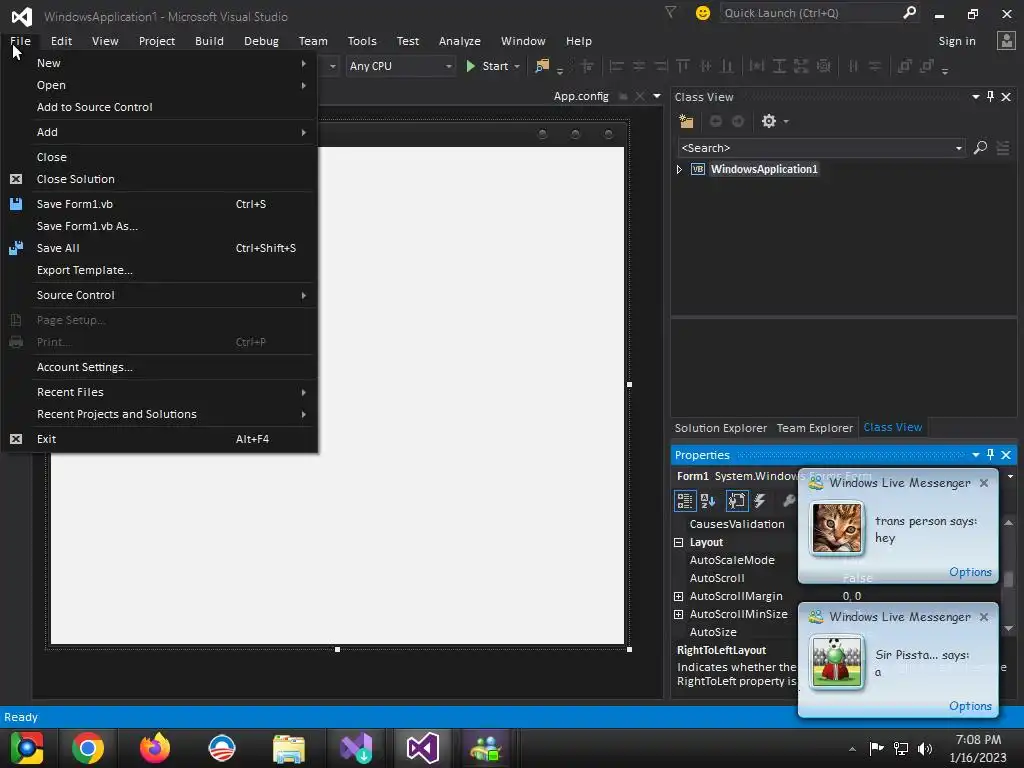Open the Class View search dropdown arrow
1024x768 pixels.
[959, 148]
